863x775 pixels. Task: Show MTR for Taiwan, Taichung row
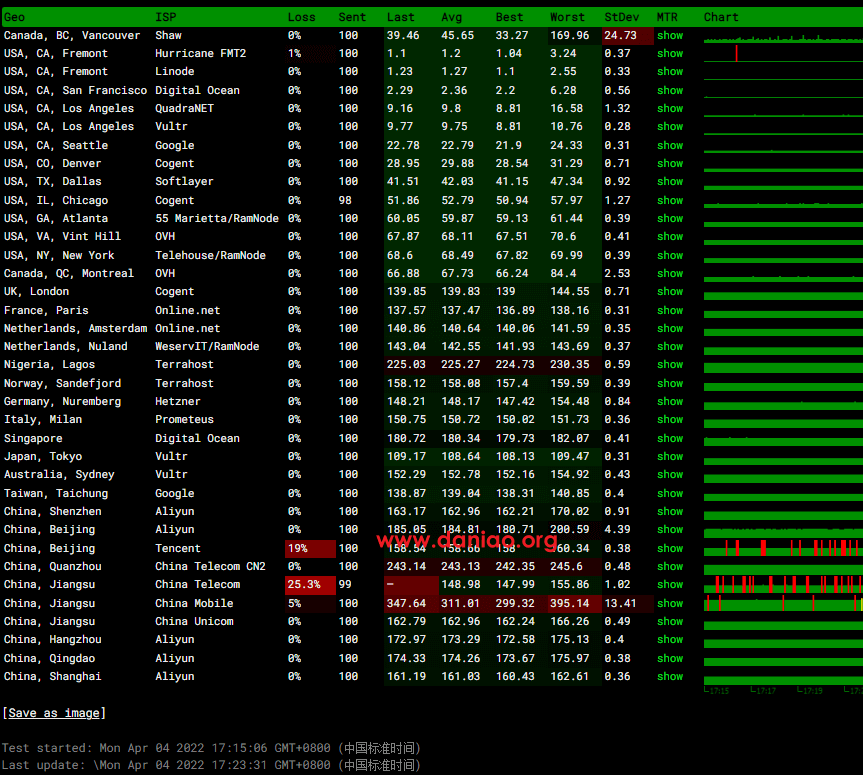click(670, 494)
